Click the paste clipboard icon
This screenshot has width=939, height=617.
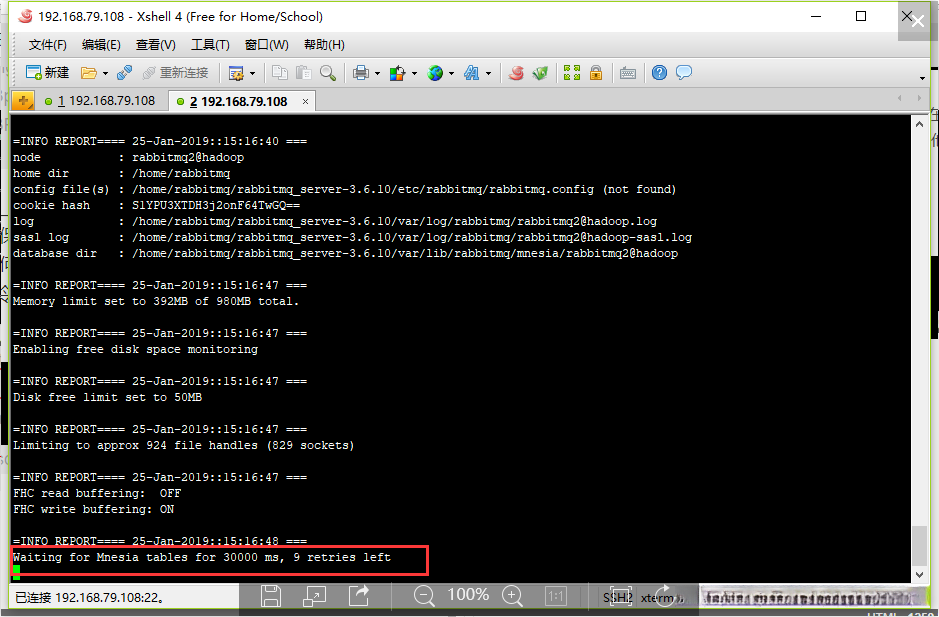304,73
